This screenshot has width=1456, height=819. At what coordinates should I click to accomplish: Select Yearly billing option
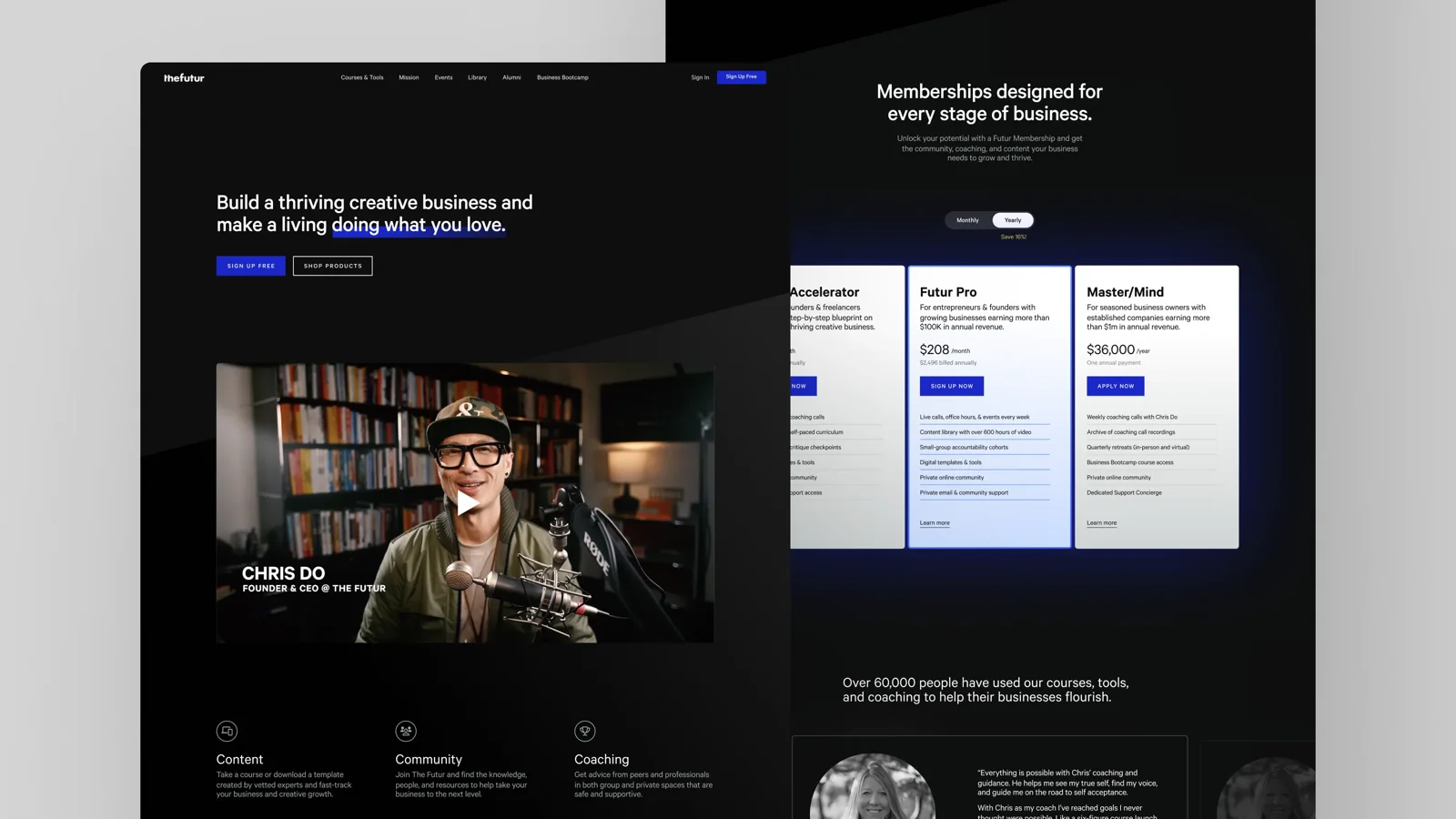pos(1013,220)
